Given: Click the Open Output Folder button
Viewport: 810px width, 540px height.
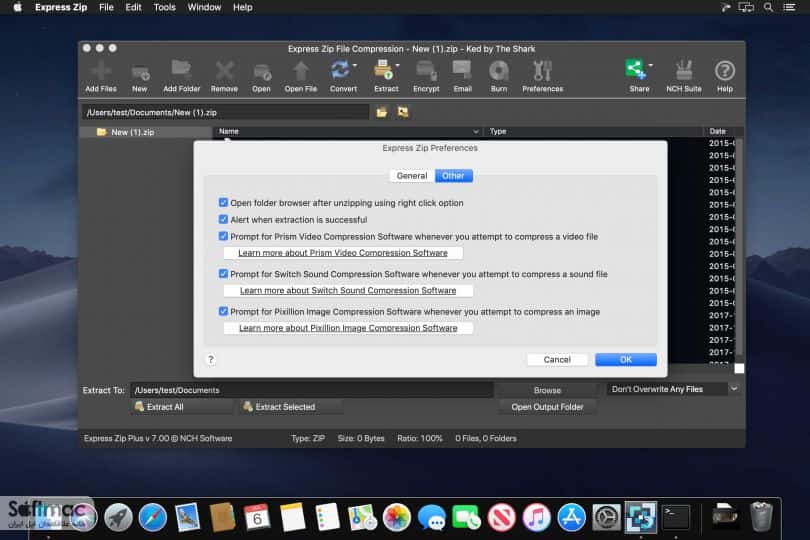Looking at the screenshot, I should 547,407.
